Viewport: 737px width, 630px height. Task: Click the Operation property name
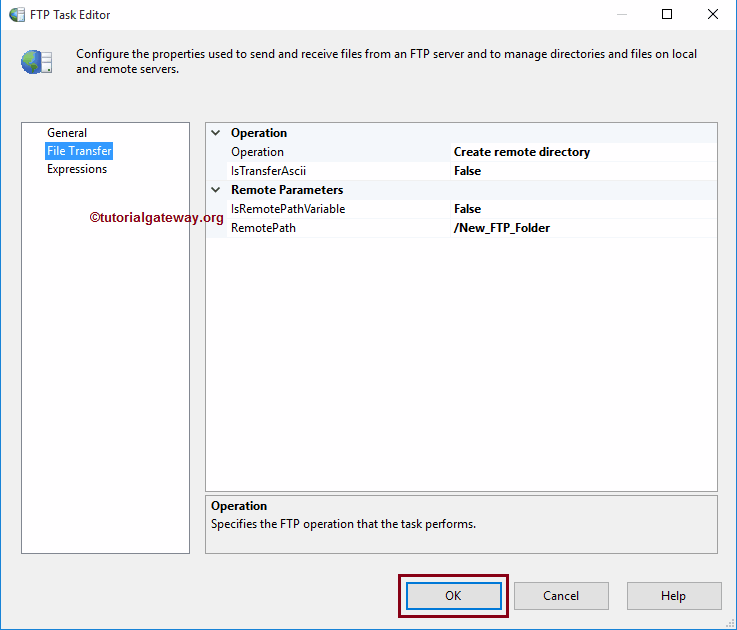point(257,152)
